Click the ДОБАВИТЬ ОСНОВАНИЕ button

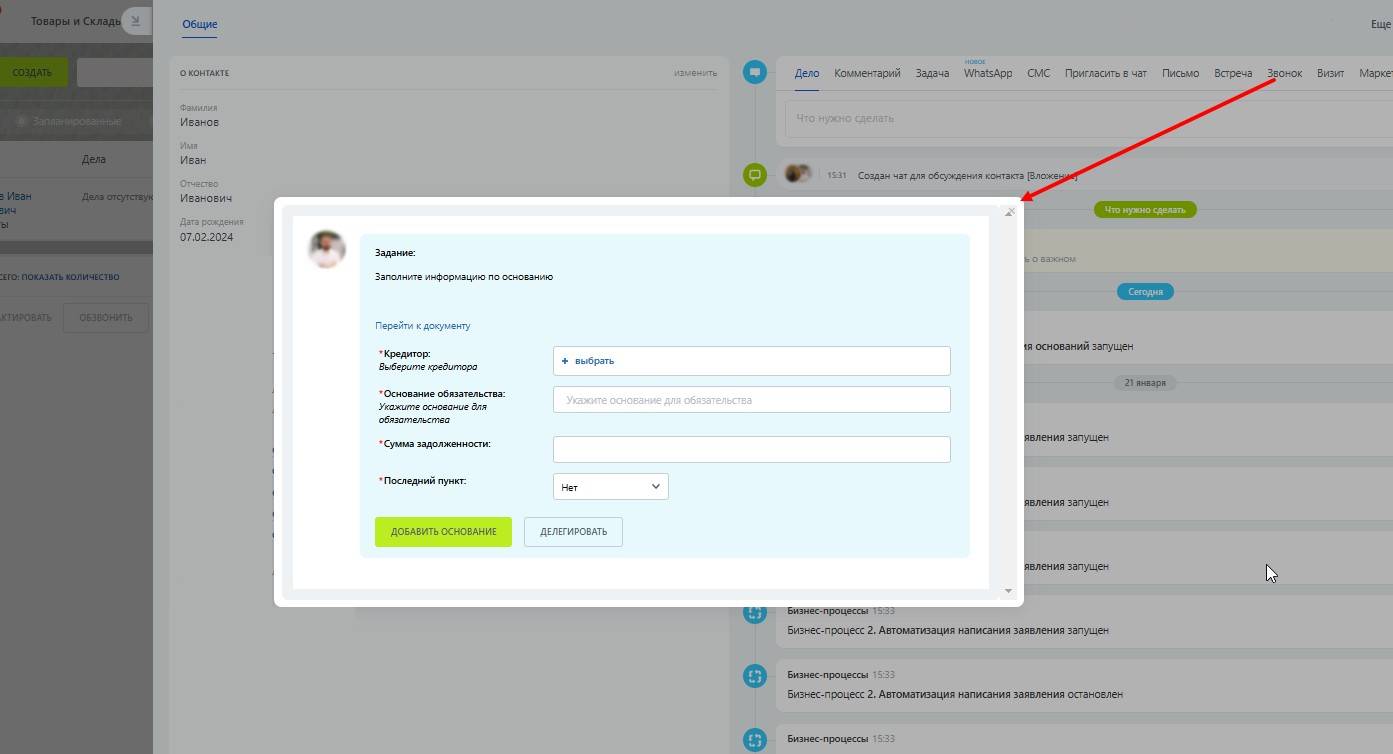[x=443, y=532]
